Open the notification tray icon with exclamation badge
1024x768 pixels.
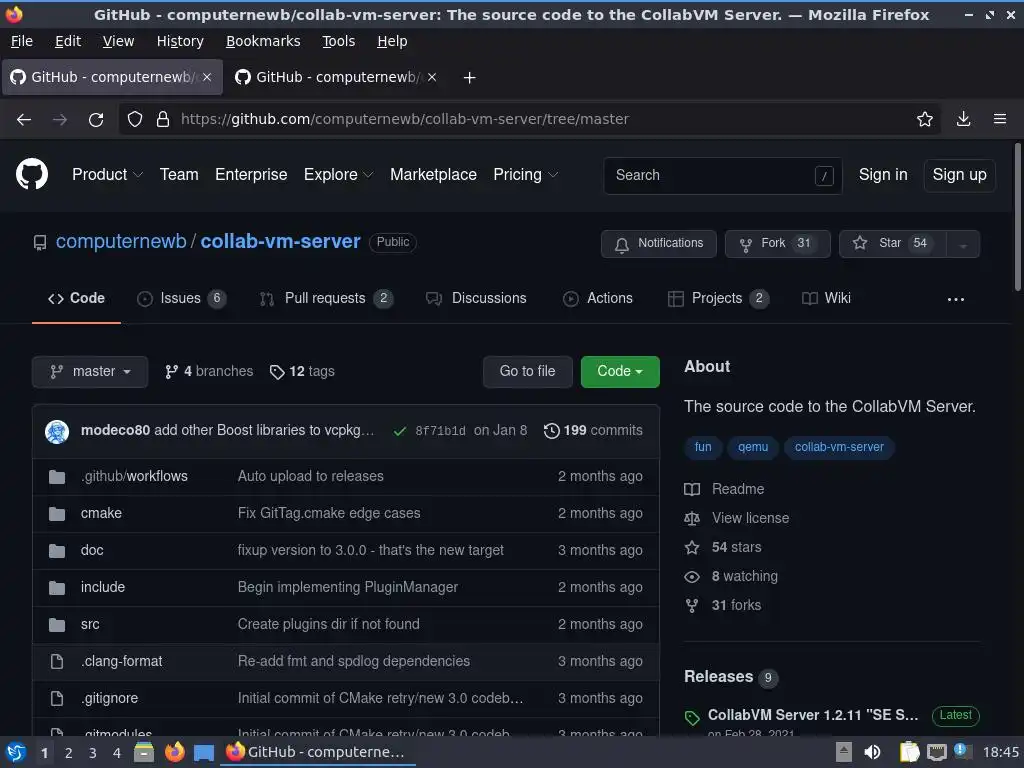tap(961, 751)
